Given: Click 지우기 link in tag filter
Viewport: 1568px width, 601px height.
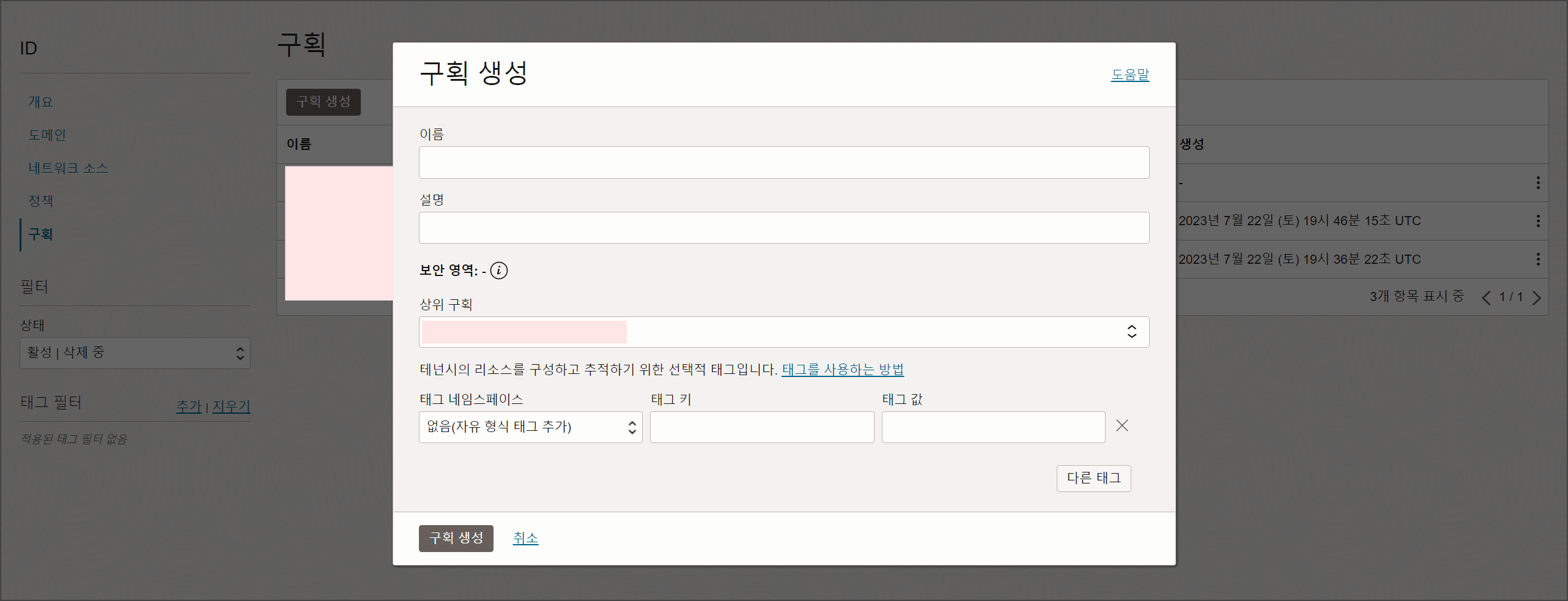Looking at the screenshot, I should click(231, 406).
